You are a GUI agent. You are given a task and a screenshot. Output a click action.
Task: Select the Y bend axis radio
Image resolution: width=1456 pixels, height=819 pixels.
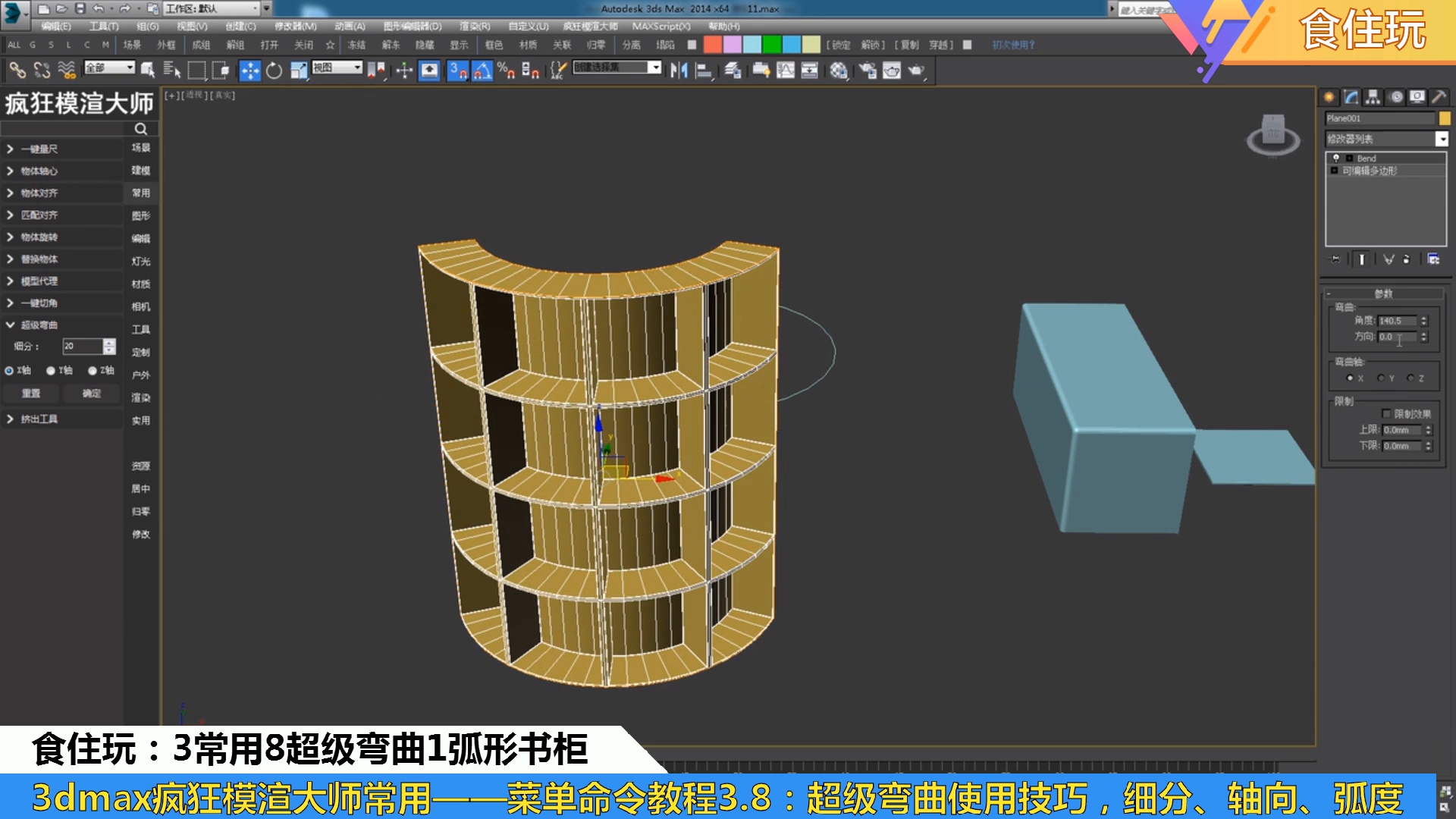point(1381,378)
